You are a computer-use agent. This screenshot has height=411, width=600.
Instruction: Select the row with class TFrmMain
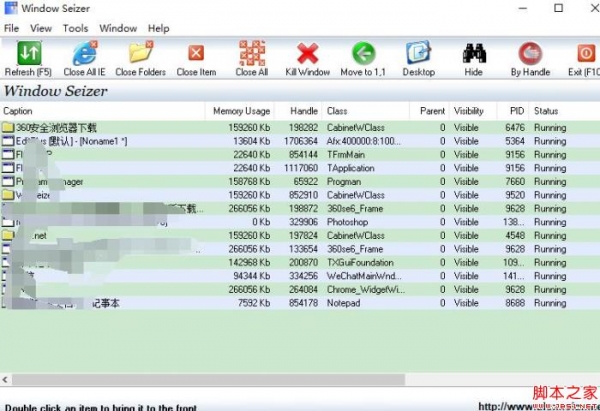pos(300,155)
